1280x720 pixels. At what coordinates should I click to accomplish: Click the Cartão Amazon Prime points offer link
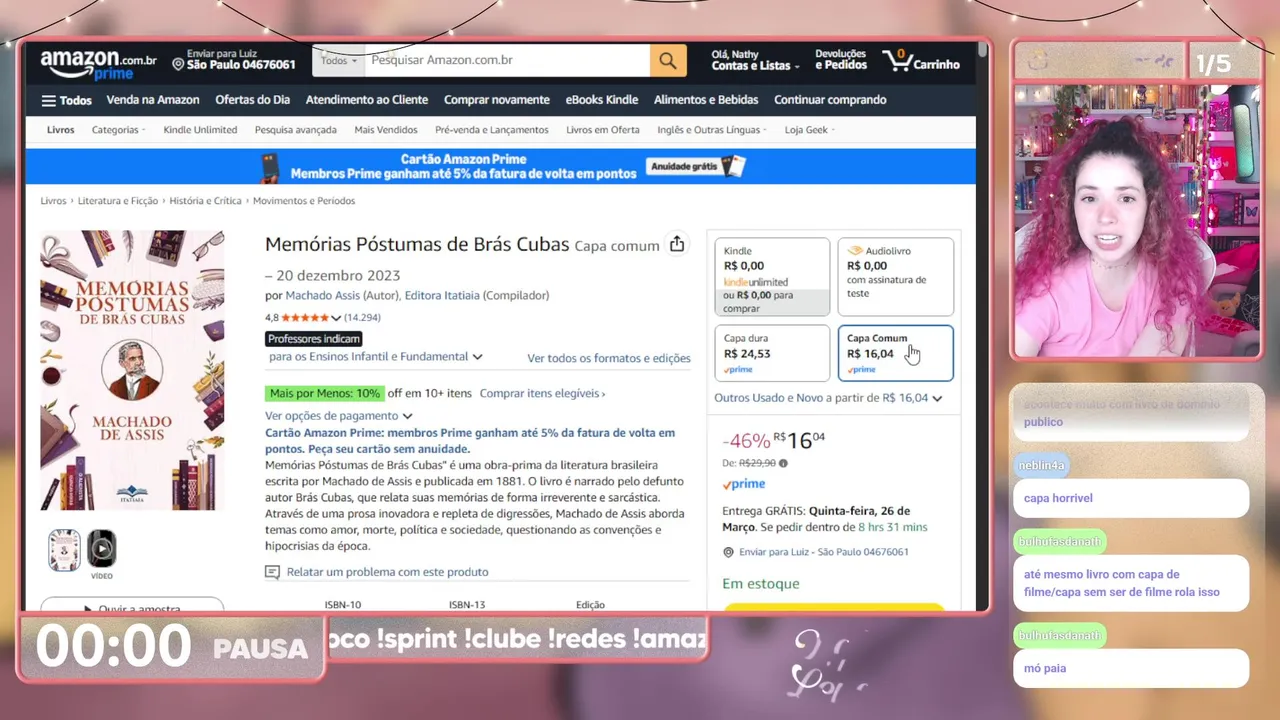click(470, 441)
